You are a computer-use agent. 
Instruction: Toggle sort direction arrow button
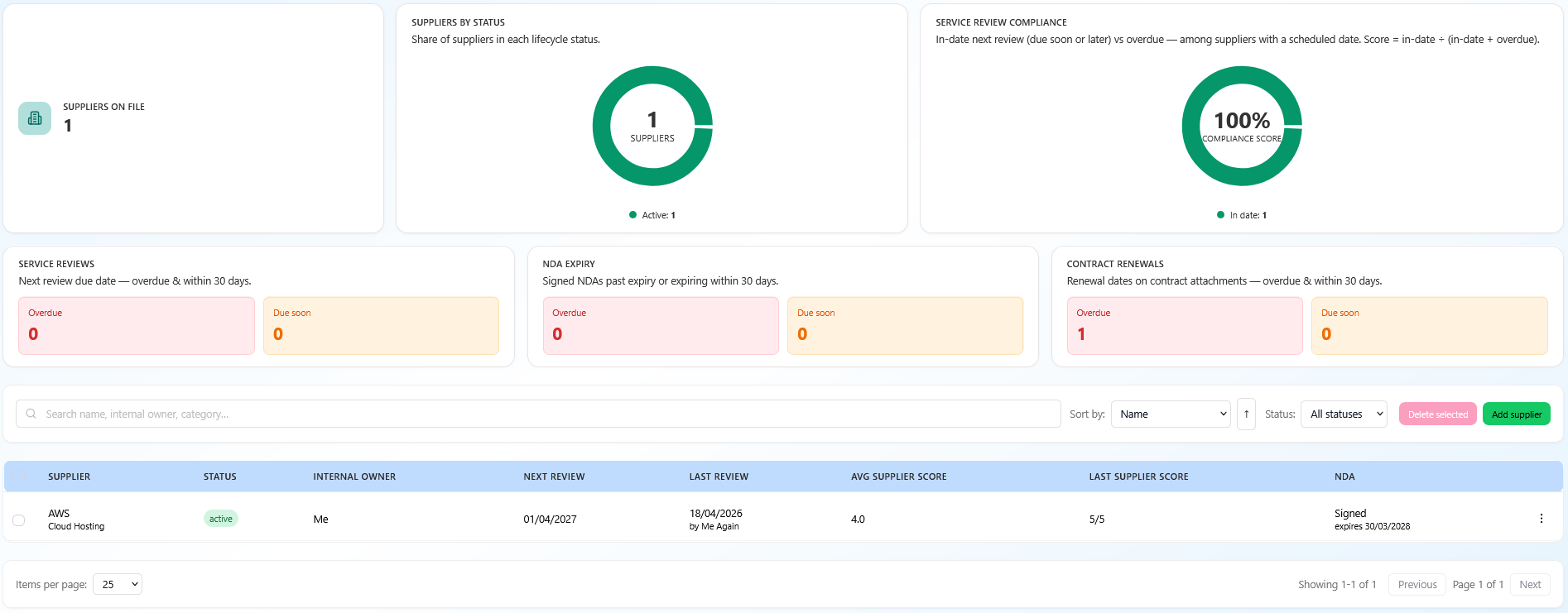pos(1246,414)
